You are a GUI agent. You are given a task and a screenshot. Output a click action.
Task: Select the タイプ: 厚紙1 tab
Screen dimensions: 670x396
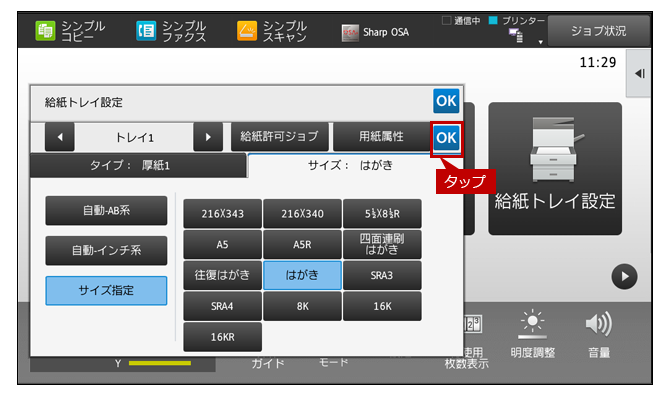point(138,165)
